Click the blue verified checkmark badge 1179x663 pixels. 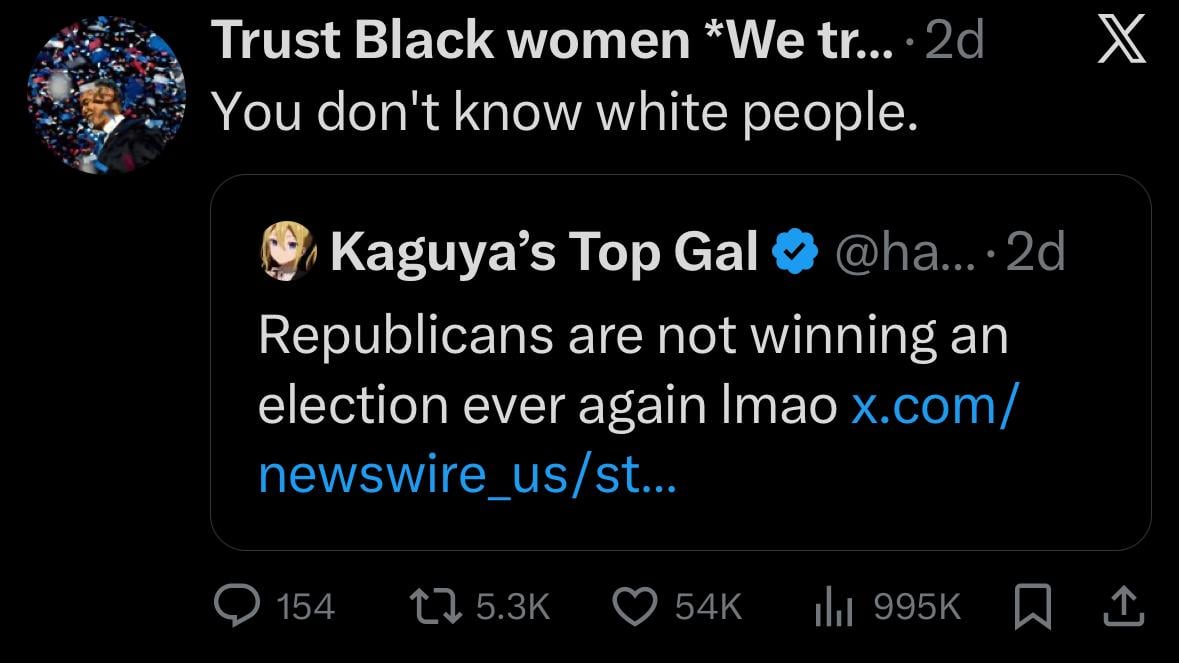pyautogui.click(x=796, y=251)
